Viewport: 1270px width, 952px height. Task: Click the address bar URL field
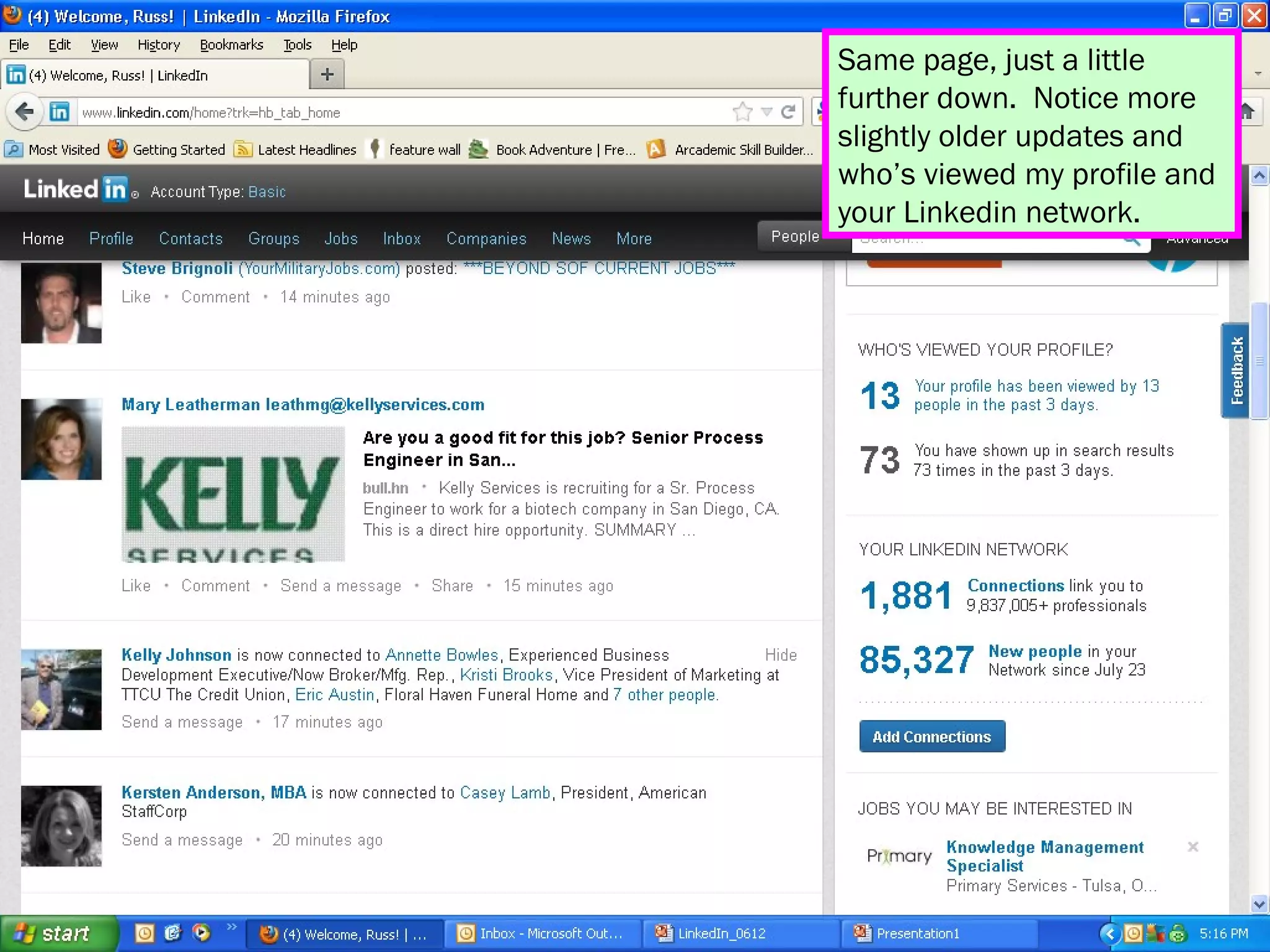click(403, 112)
